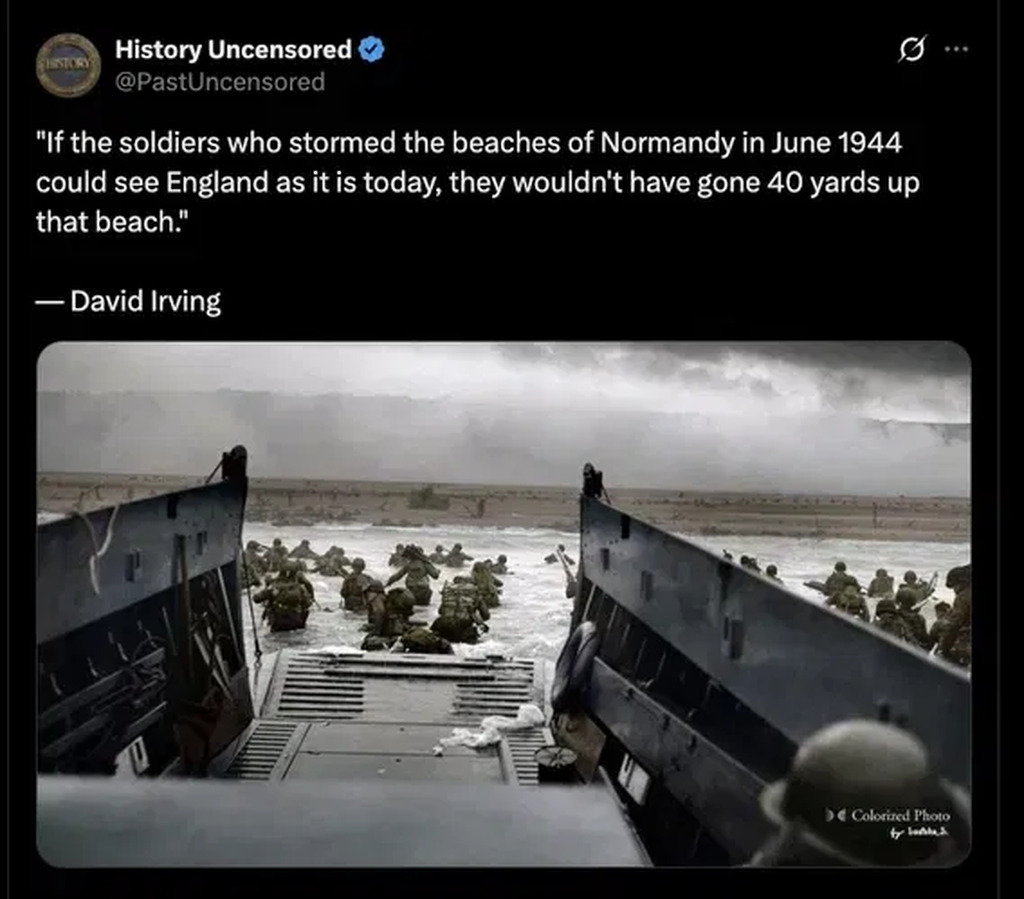
Task: Open the three-dot more options menu
Action: pyautogui.click(x=956, y=49)
